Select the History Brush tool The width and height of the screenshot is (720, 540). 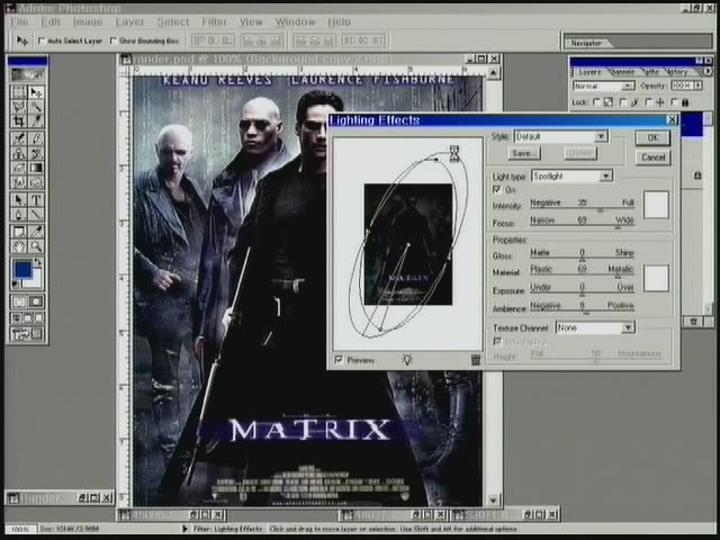[36, 153]
